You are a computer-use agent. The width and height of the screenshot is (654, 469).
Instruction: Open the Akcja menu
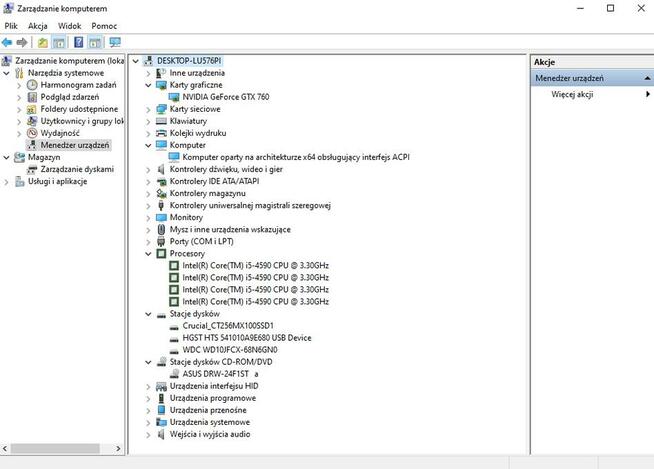38,26
